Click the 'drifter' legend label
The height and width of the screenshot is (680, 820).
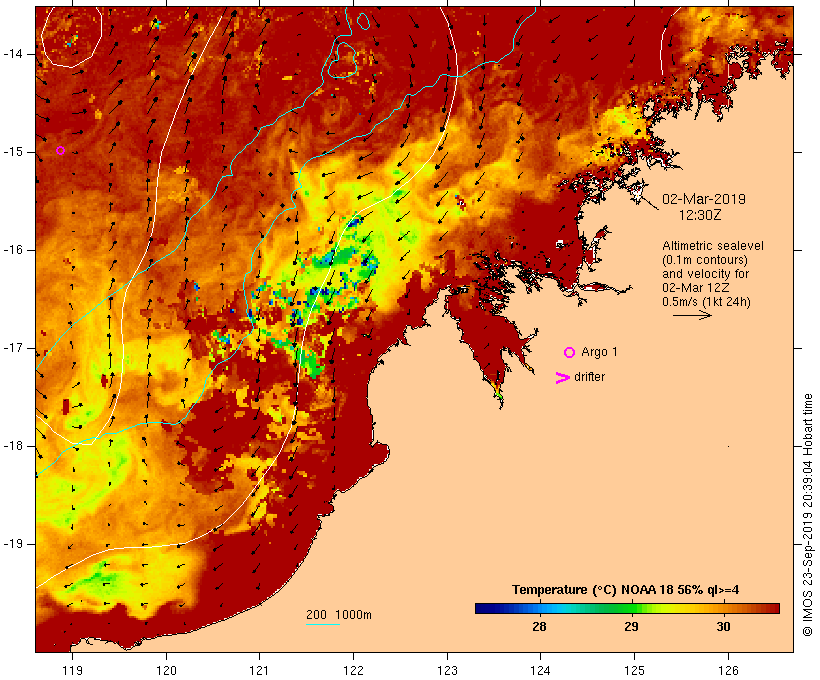(x=589, y=377)
